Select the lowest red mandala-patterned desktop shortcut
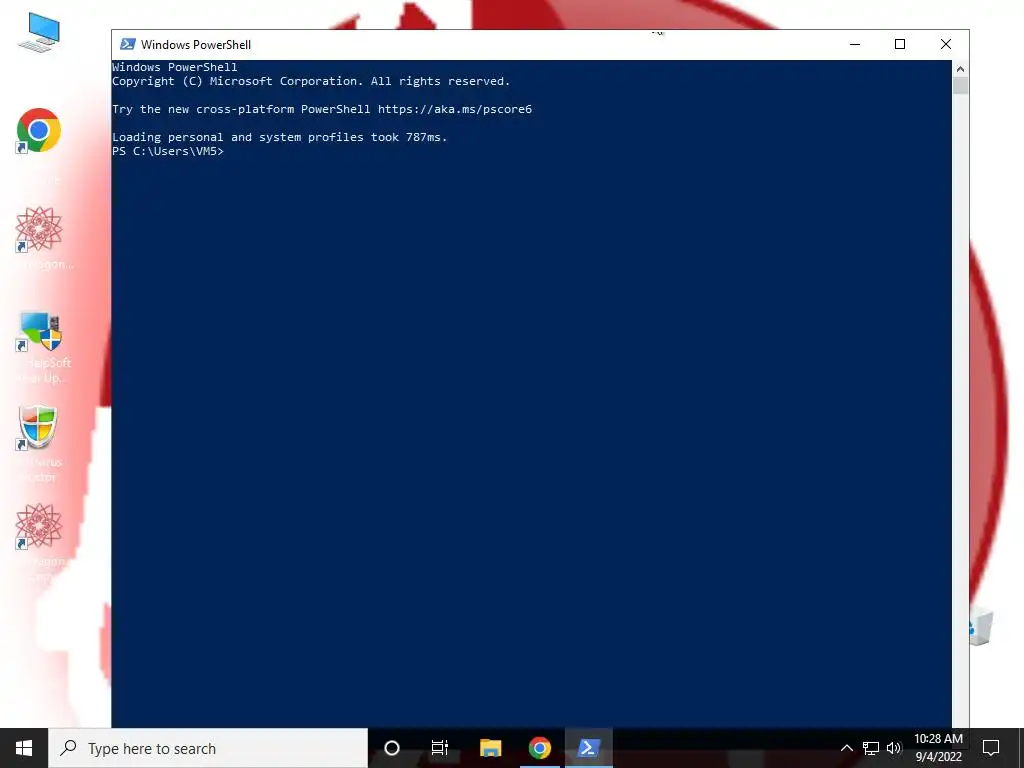This screenshot has width=1024, height=768. pyautogui.click(x=39, y=526)
